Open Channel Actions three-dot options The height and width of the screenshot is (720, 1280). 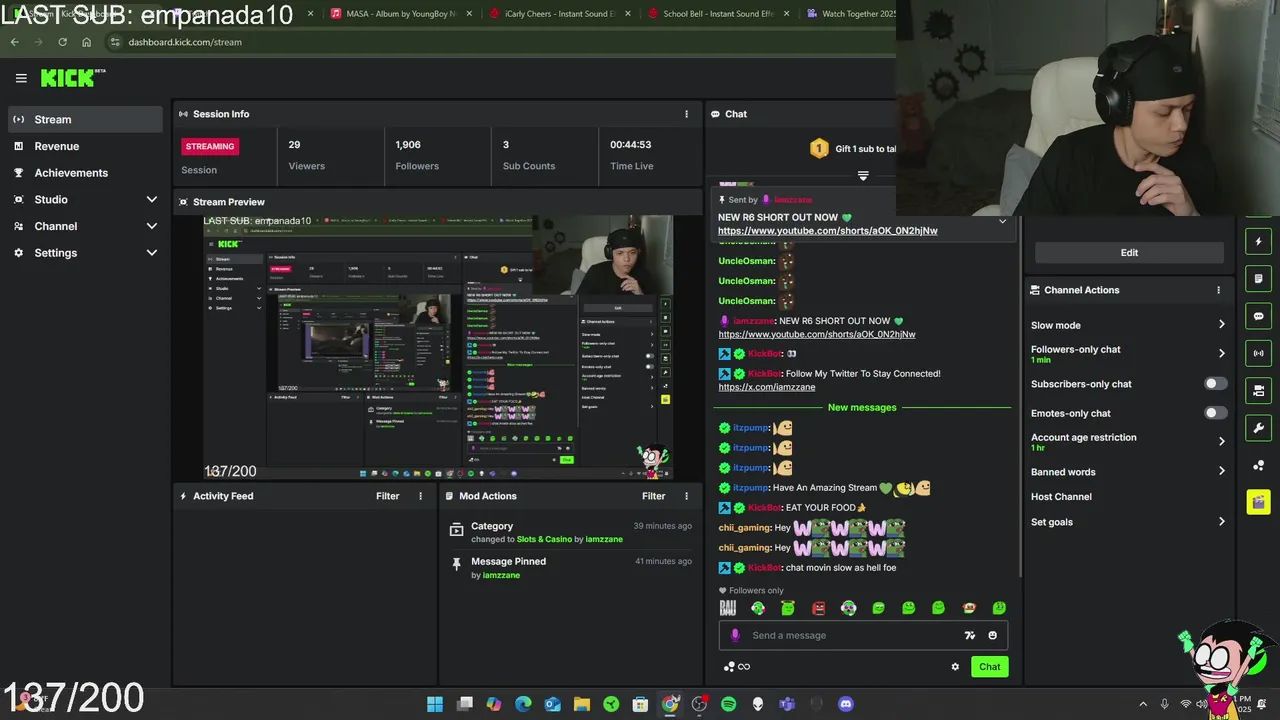[x=1218, y=290]
